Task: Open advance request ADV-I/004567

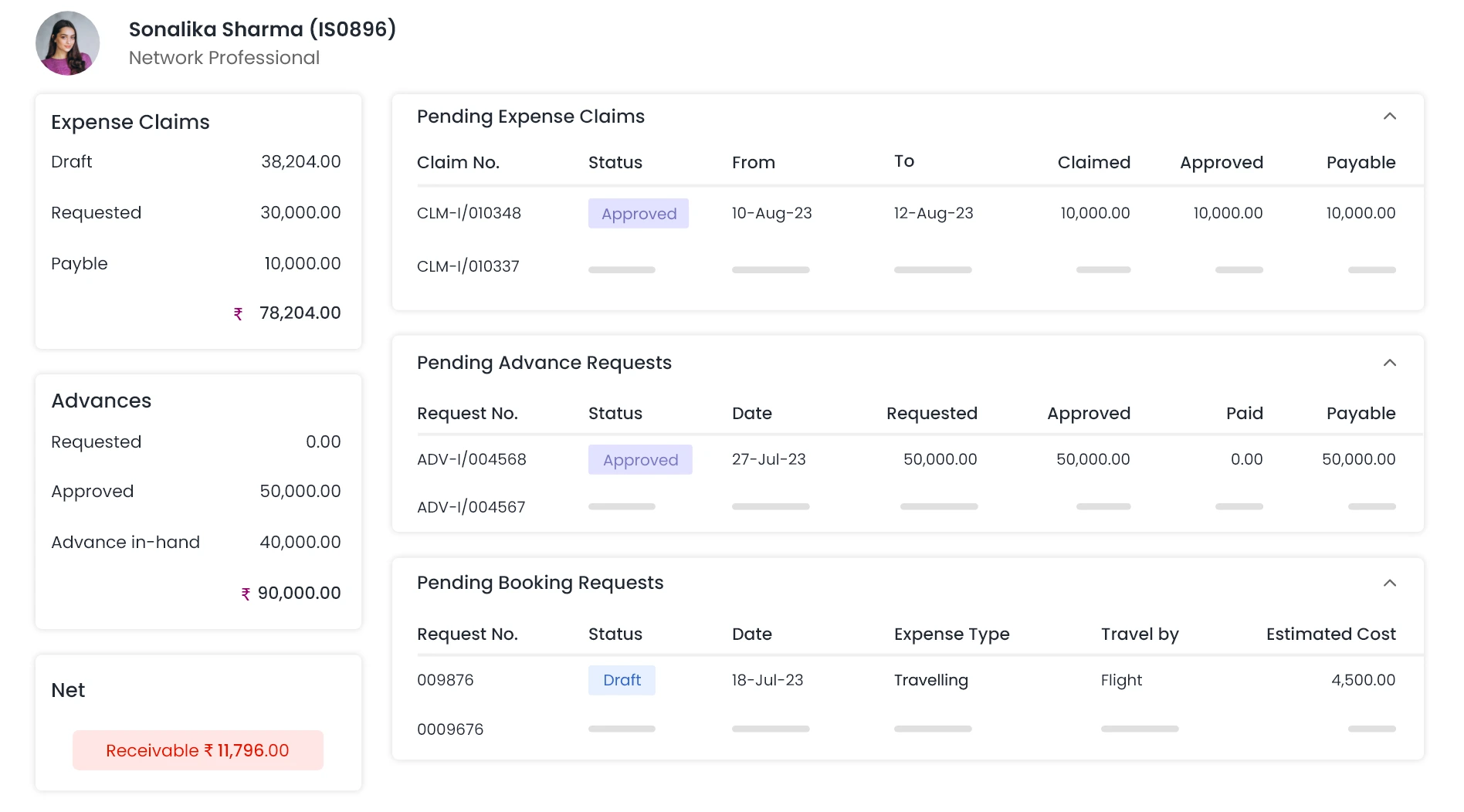Action: pos(471,507)
